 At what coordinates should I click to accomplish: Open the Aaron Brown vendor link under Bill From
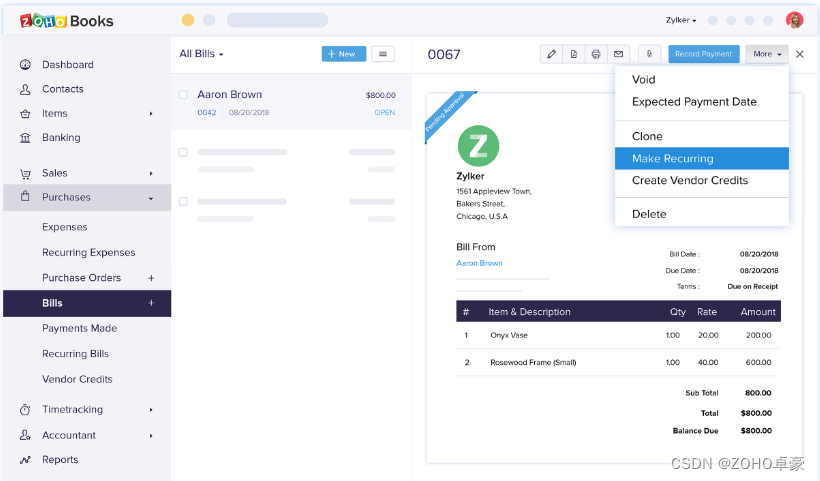(x=479, y=264)
